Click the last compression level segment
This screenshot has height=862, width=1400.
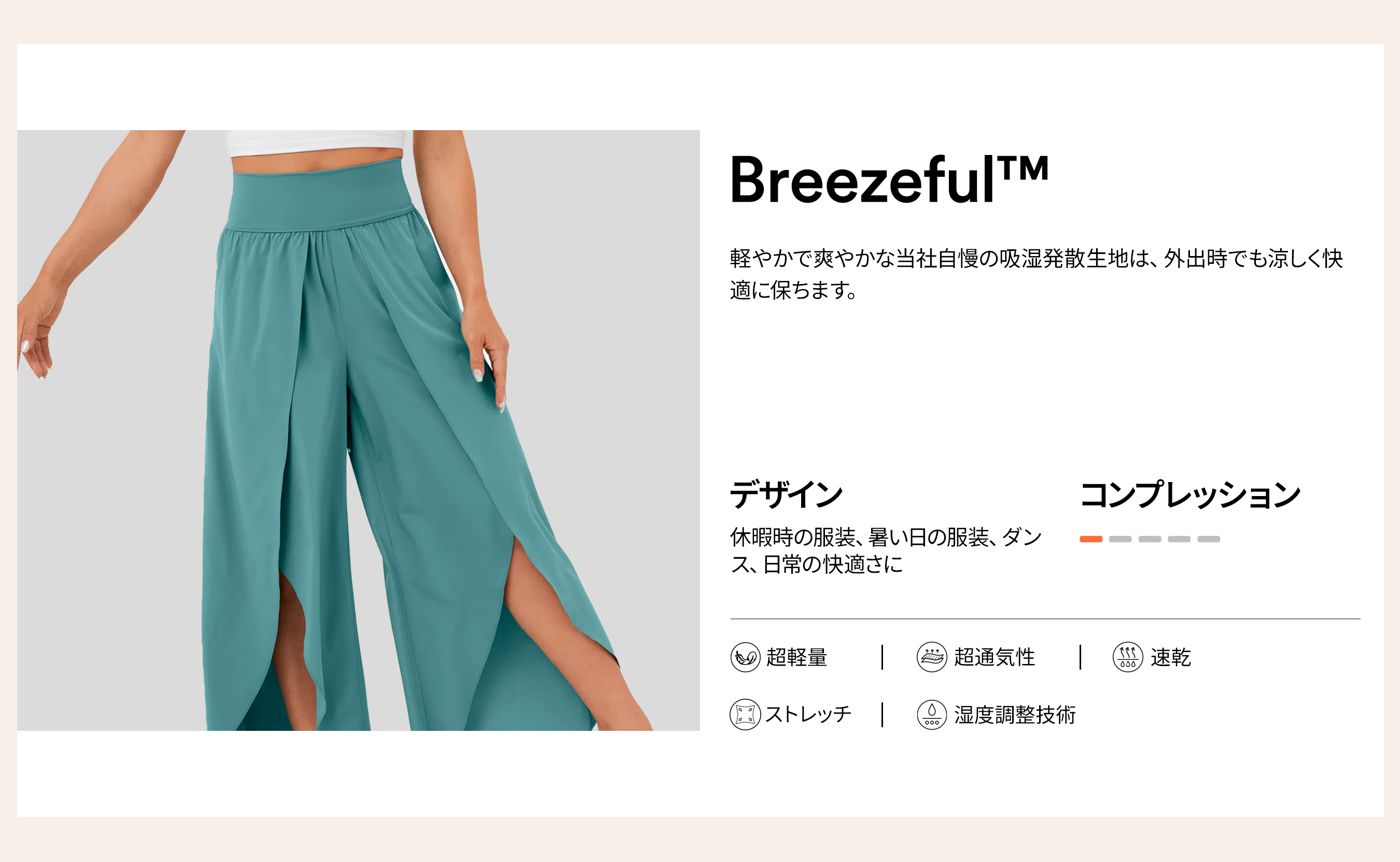tap(1209, 539)
